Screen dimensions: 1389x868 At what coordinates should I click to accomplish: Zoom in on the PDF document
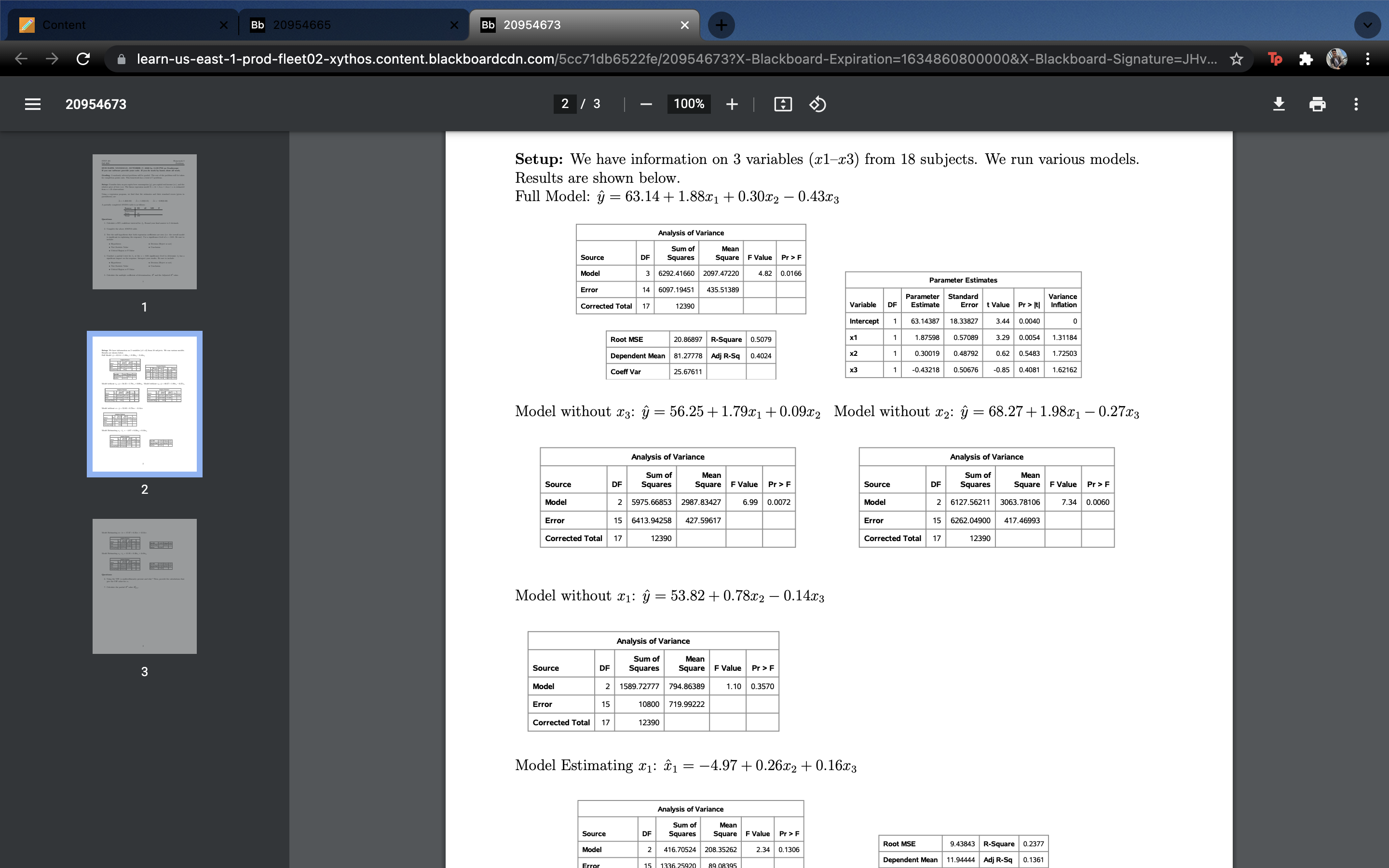(732, 104)
